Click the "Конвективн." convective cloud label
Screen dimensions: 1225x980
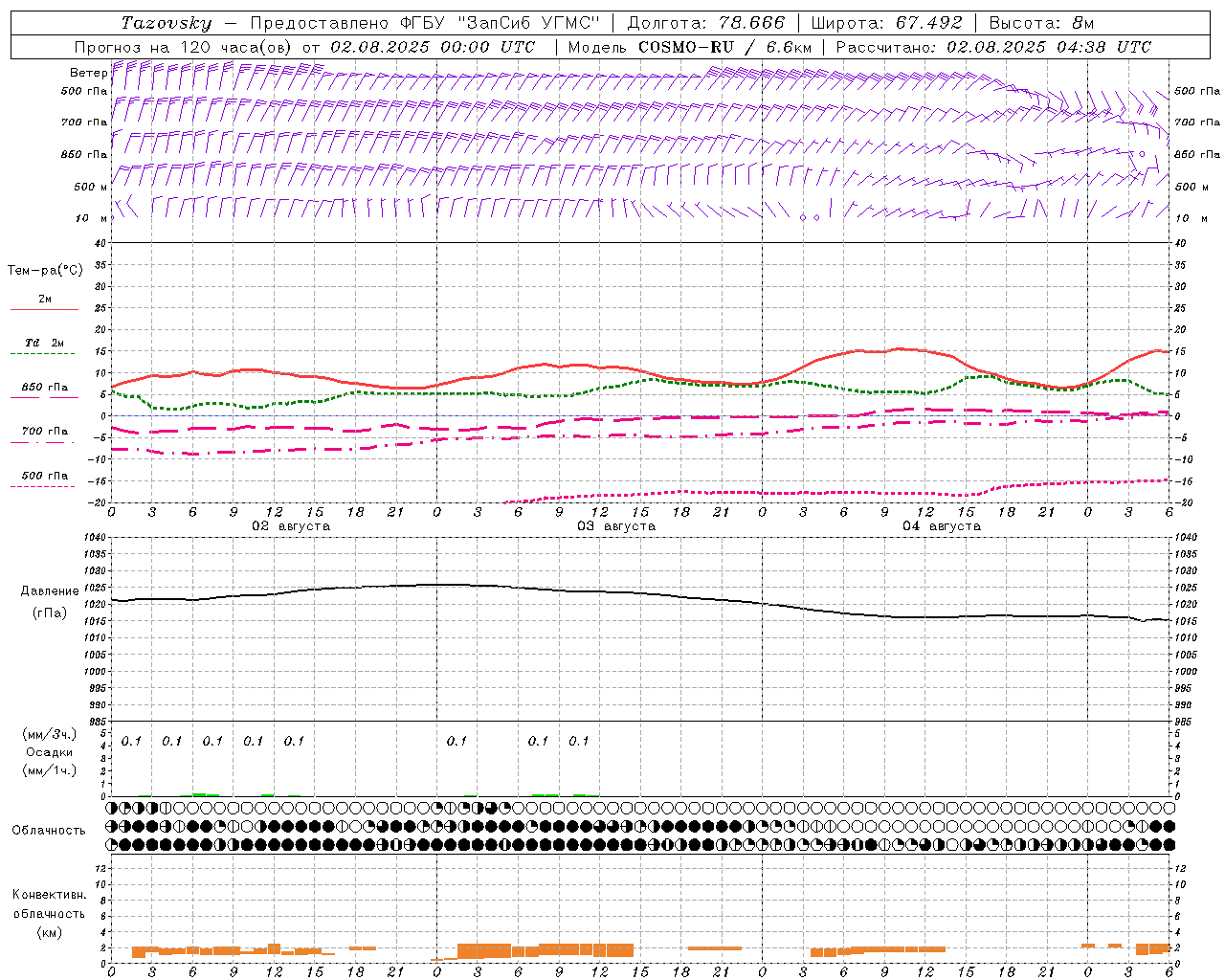click(x=49, y=895)
